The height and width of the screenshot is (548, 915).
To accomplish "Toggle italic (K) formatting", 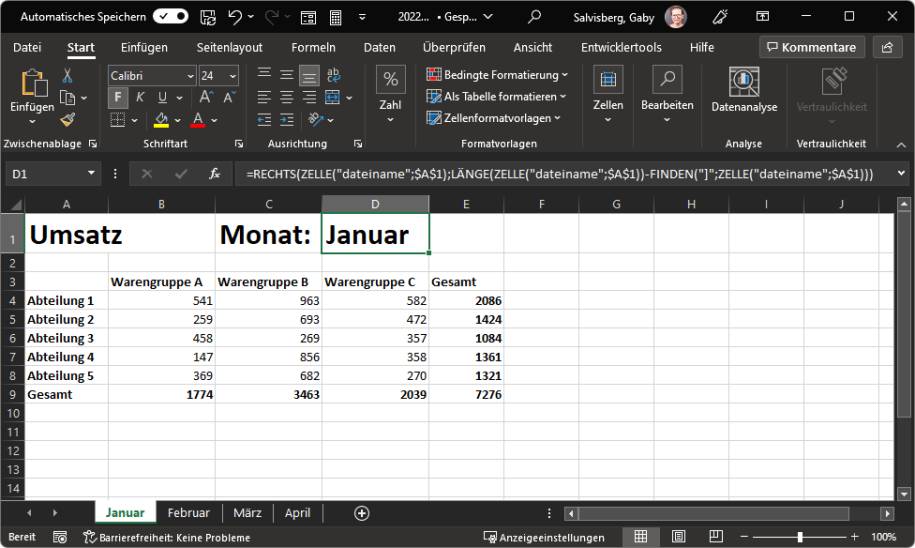I will 140,97.
